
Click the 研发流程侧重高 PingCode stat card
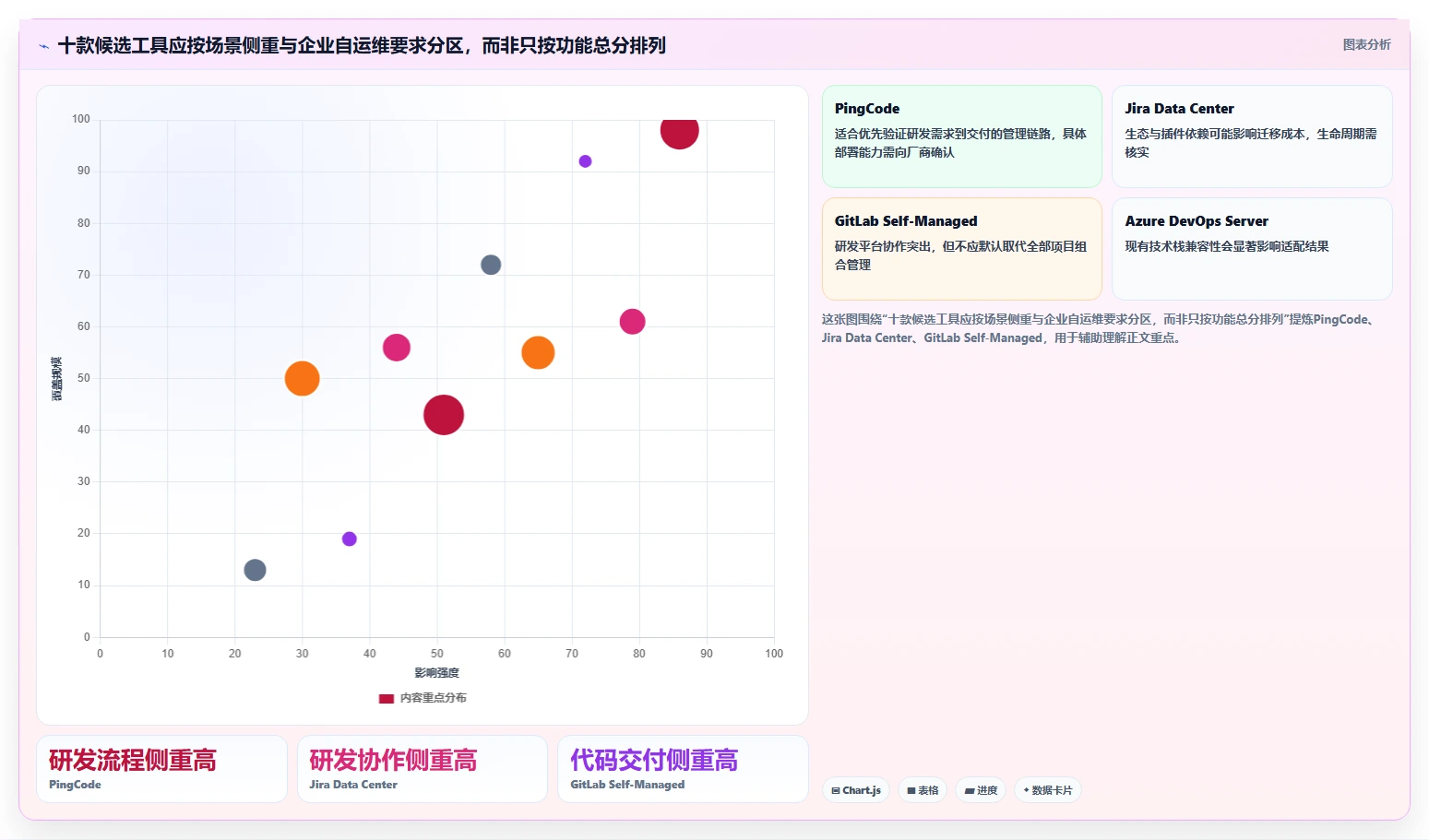(x=162, y=769)
